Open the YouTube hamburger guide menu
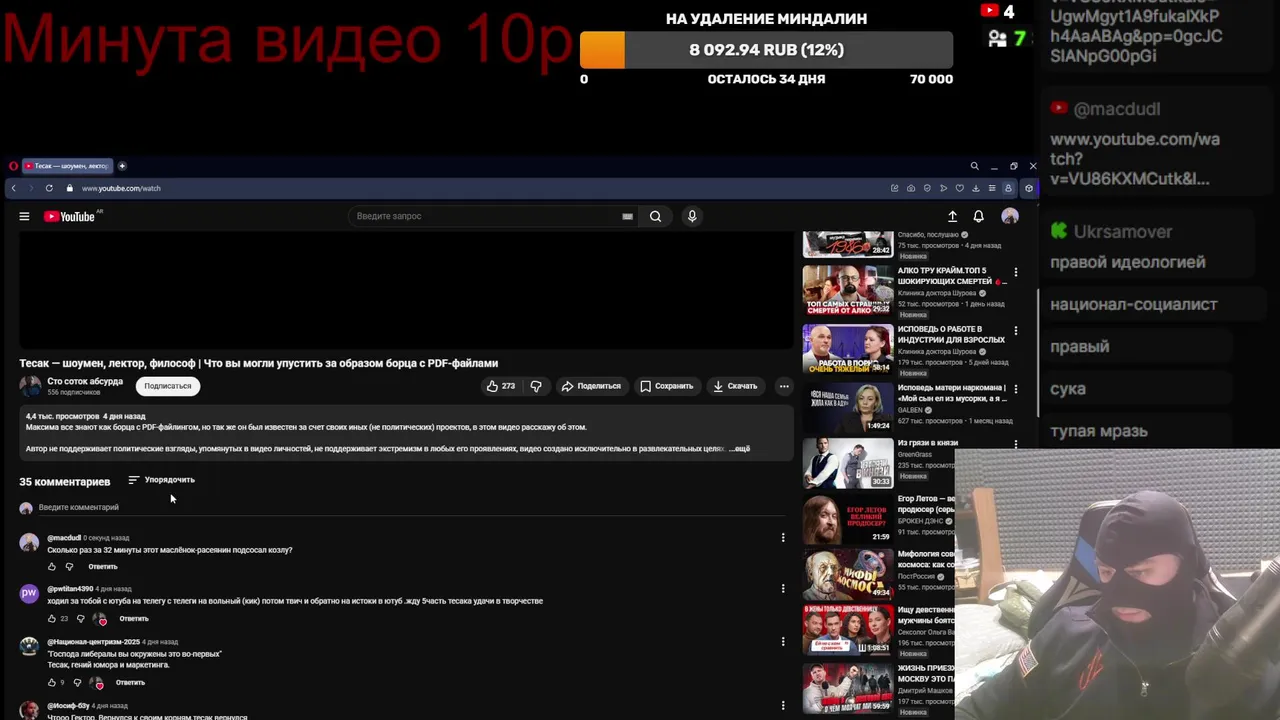Image resolution: width=1280 pixels, height=720 pixels. point(24,216)
